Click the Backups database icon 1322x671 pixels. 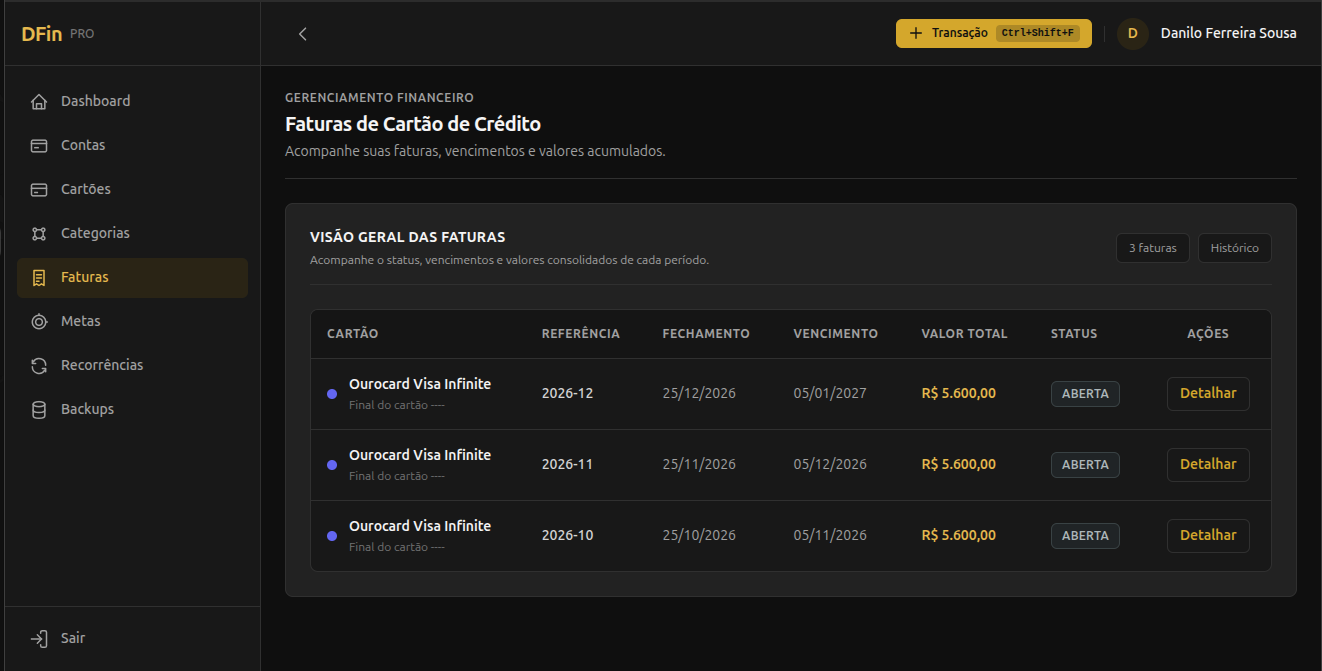click(x=39, y=409)
